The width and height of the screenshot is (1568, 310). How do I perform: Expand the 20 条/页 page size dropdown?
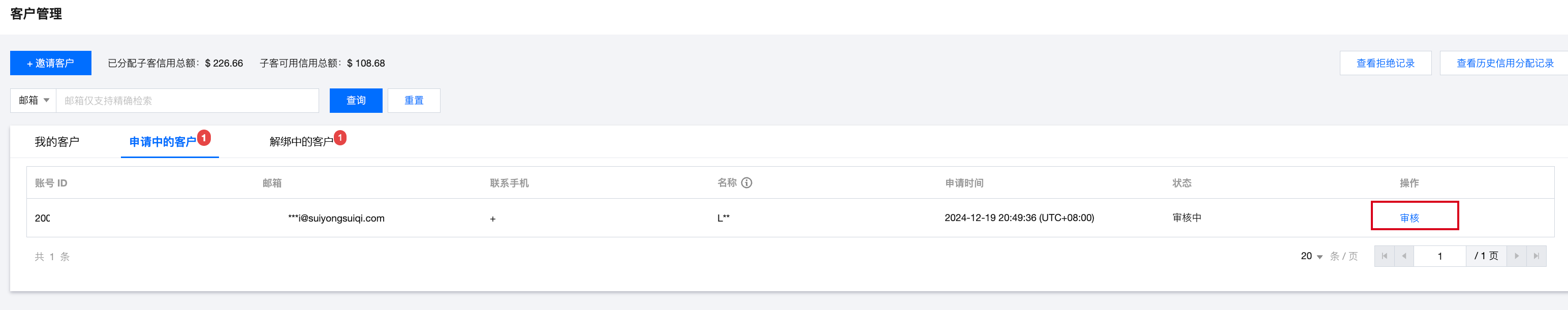[x=1312, y=257]
